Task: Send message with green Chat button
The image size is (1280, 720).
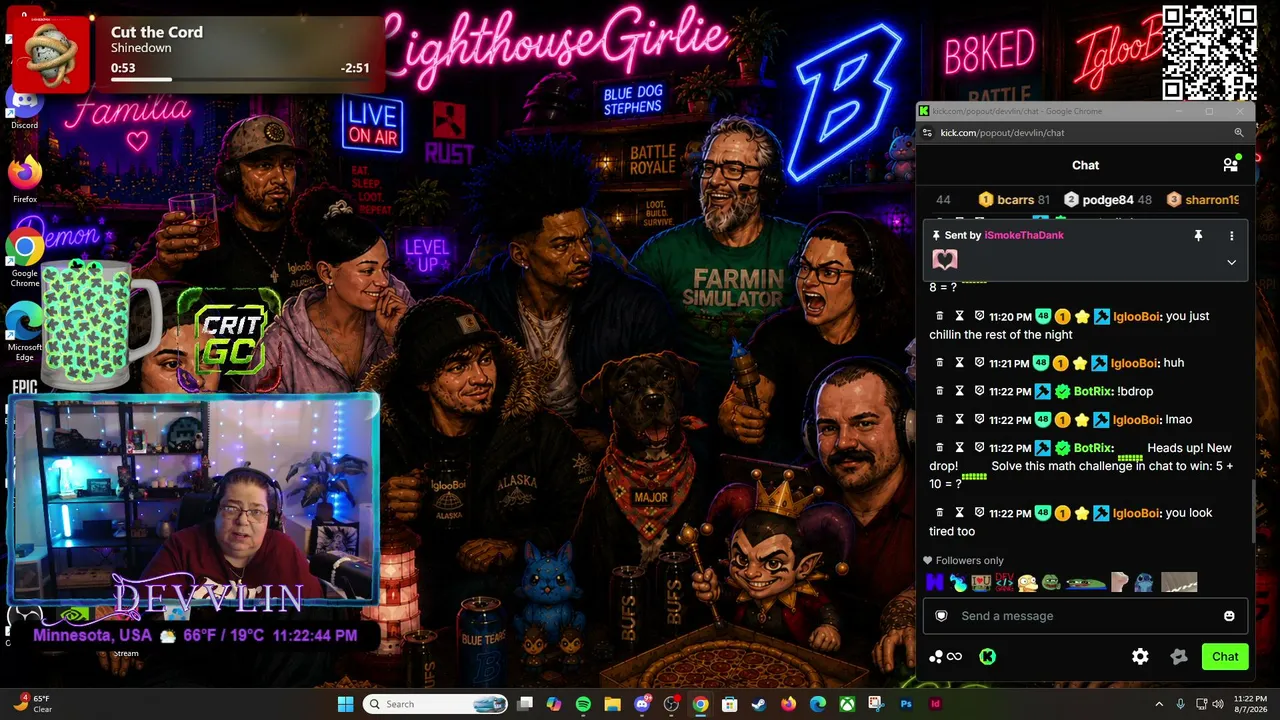Action: pos(1225,657)
